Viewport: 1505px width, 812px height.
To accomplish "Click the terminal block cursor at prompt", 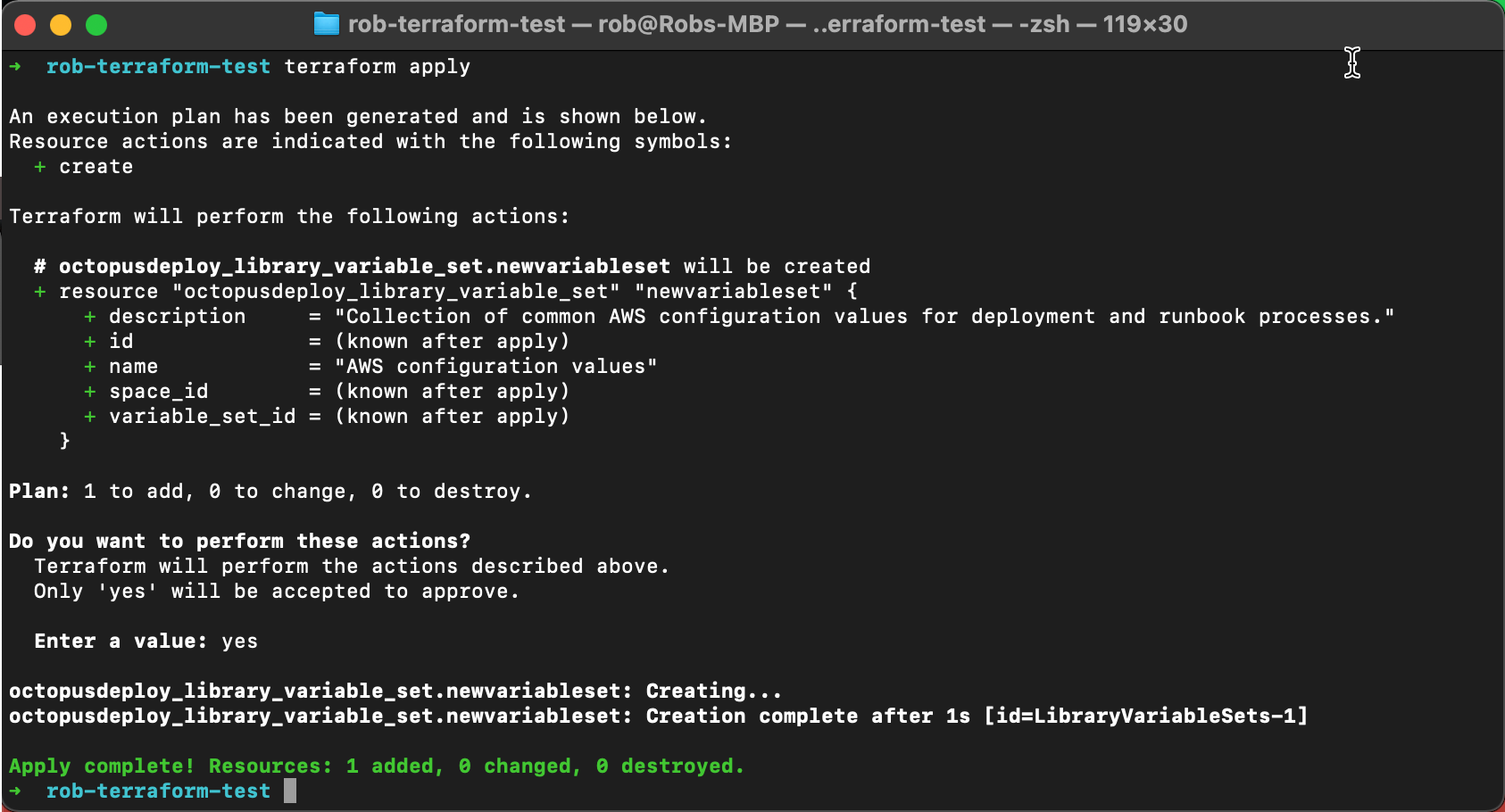I will pos(290,791).
